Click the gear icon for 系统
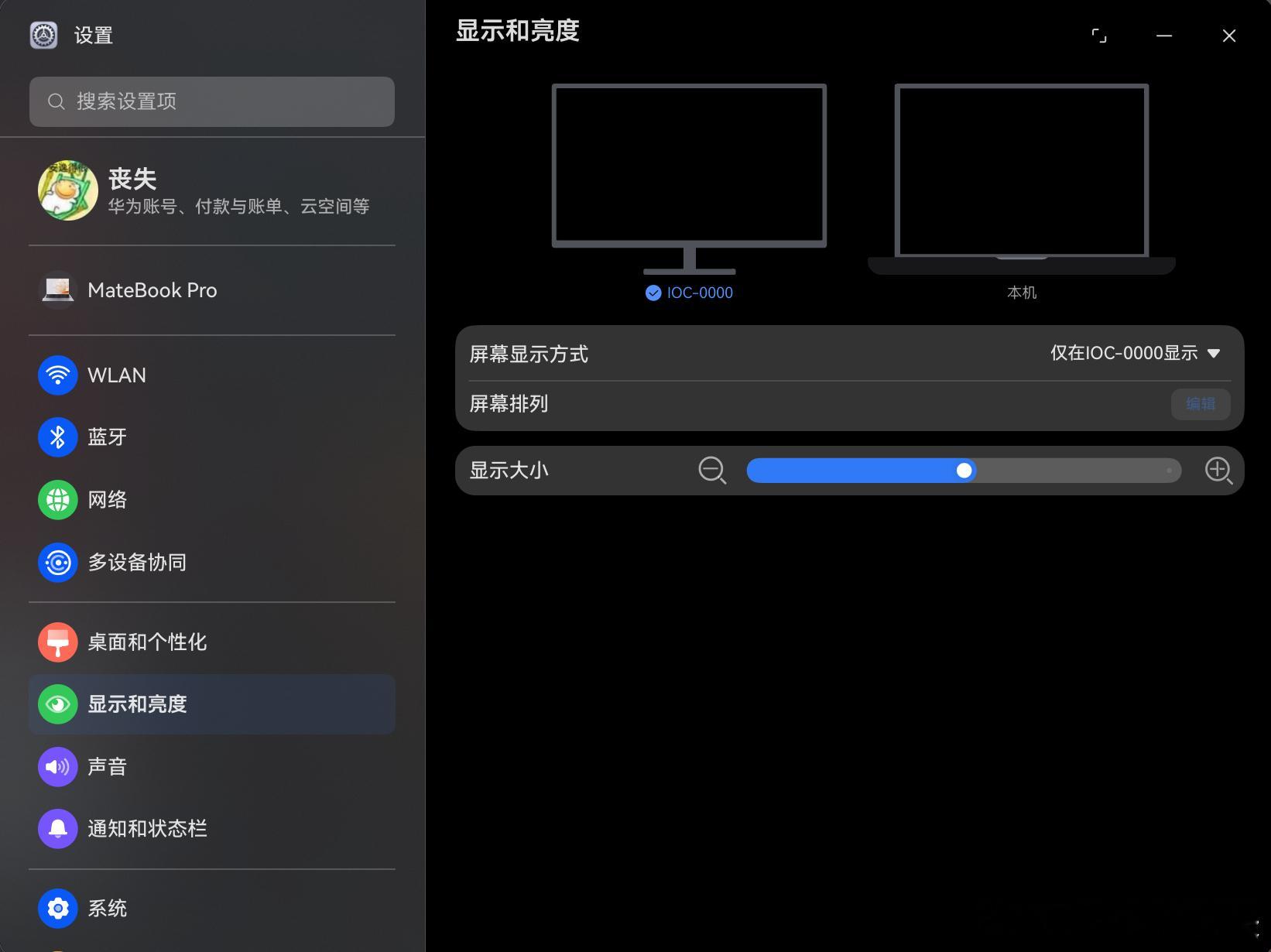This screenshot has width=1271, height=952. tap(58, 909)
